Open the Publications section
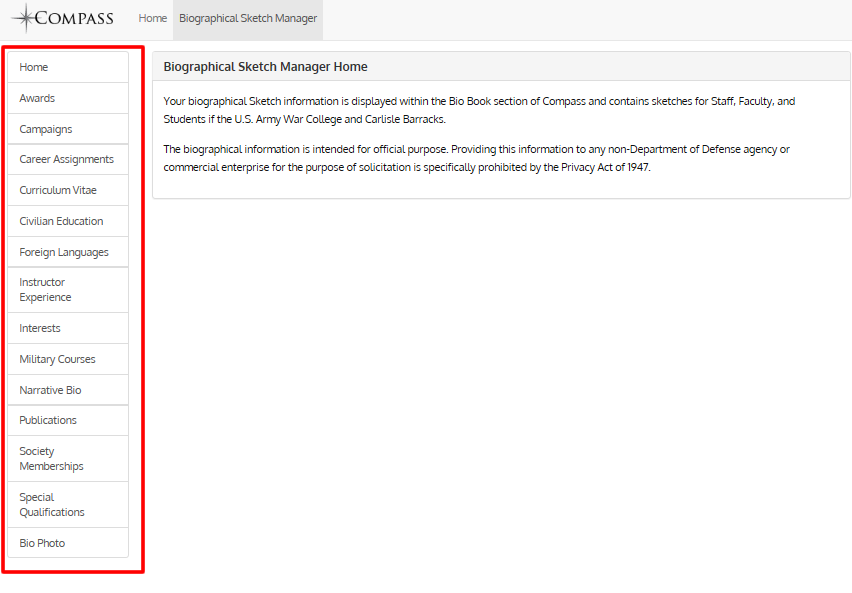 click(68, 420)
